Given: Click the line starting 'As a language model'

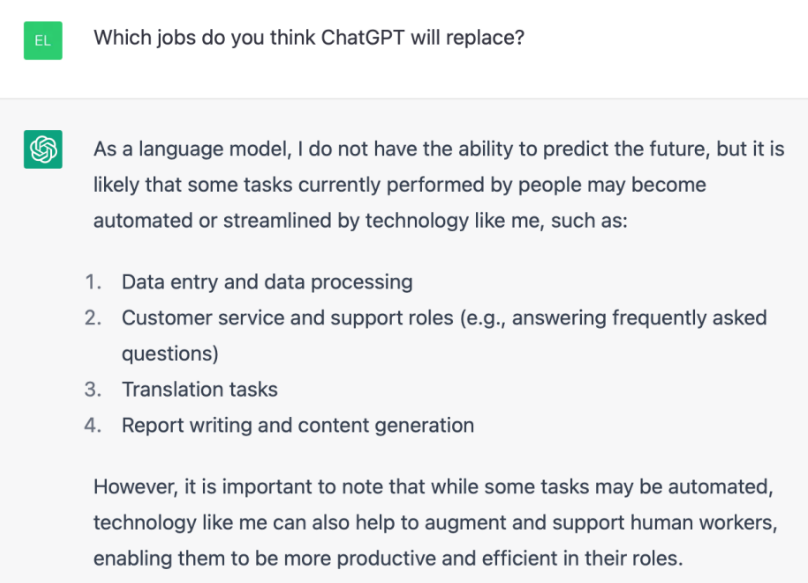Looking at the screenshot, I should tap(438, 150).
